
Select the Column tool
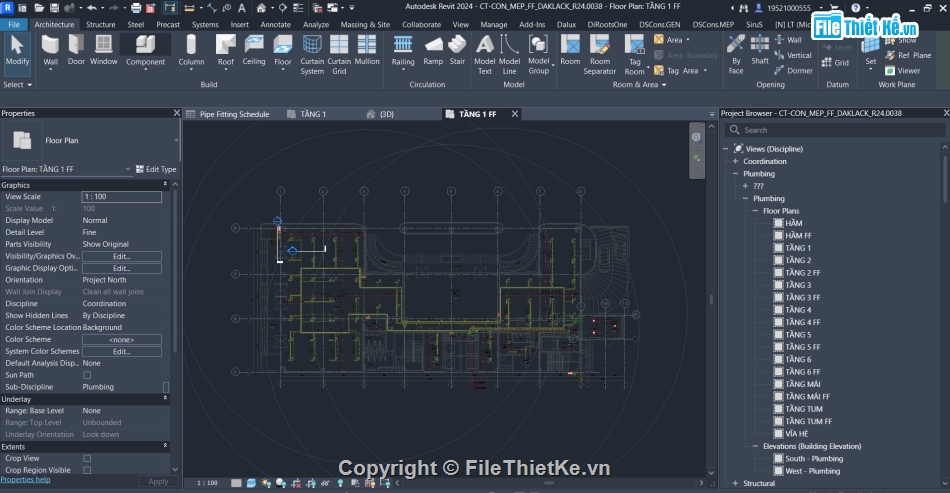pyautogui.click(x=191, y=51)
